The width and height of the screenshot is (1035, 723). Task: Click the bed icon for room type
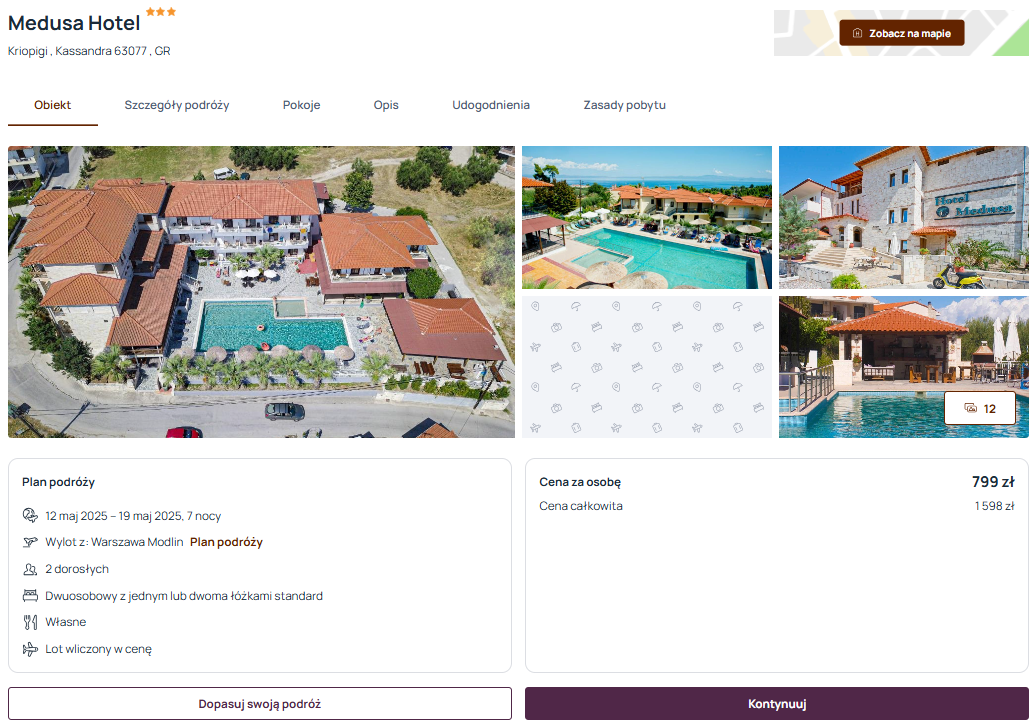pyautogui.click(x=30, y=596)
